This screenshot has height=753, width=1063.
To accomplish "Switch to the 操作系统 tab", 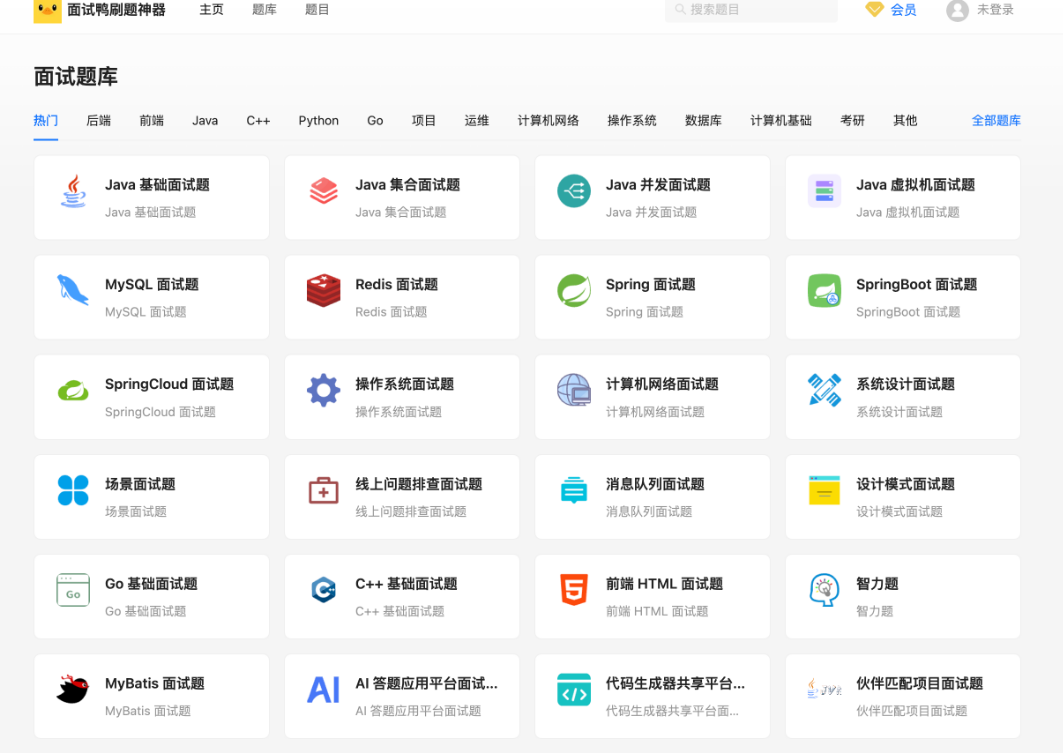I will 632,121.
